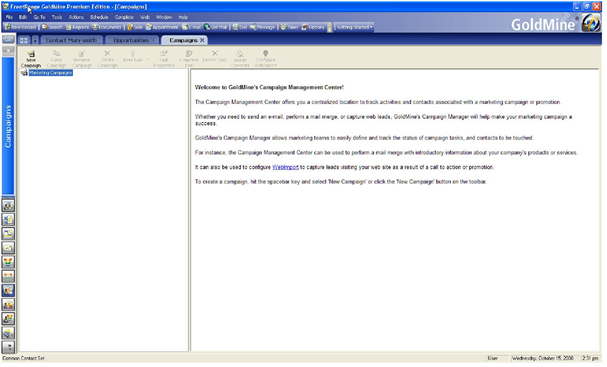The height and width of the screenshot is (367, 607).
Task: Open the tab list dropdown arrow beside the grid icon
Action: click(35, 40)
